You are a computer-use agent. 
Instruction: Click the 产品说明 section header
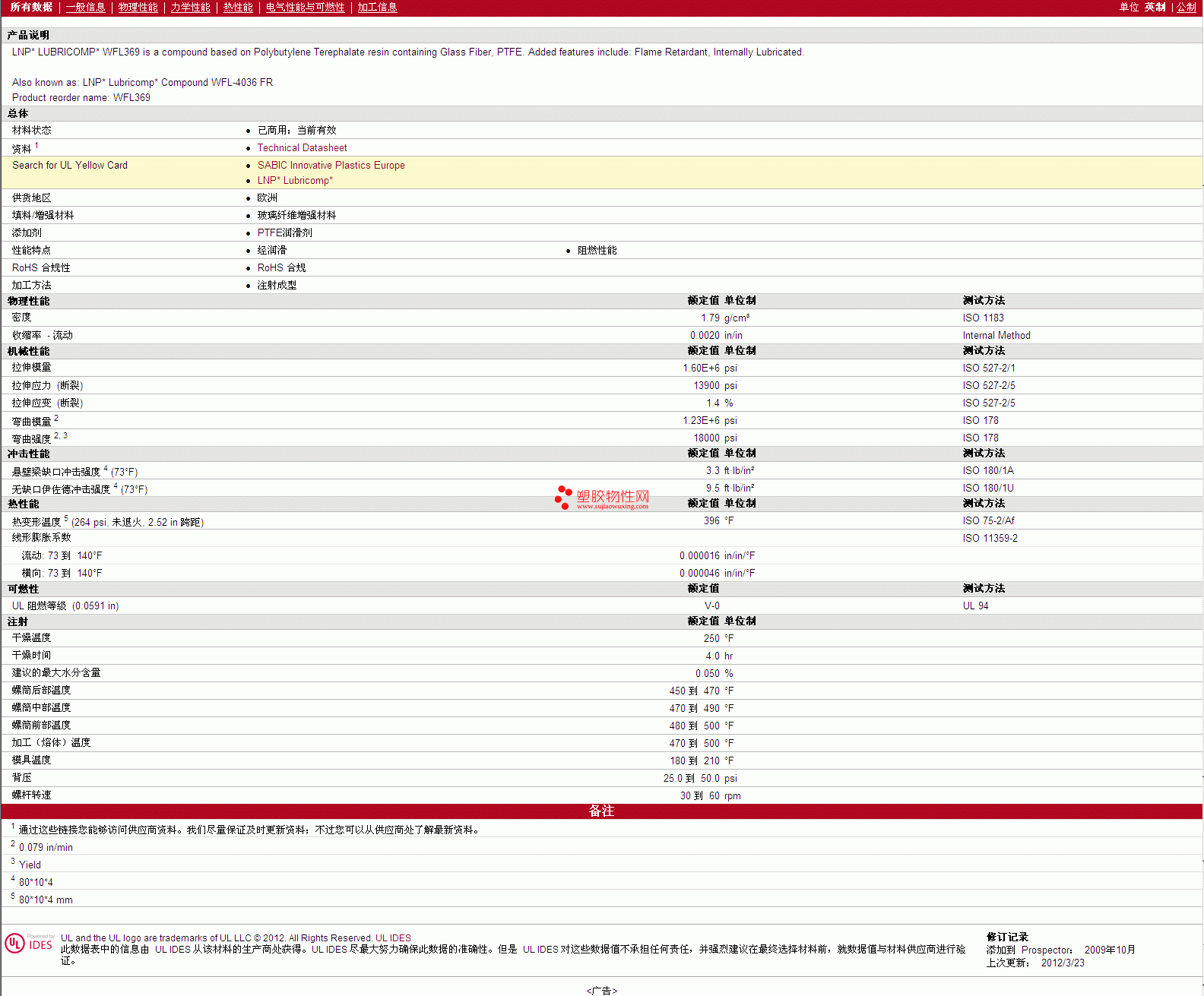[x=28, y=36]
